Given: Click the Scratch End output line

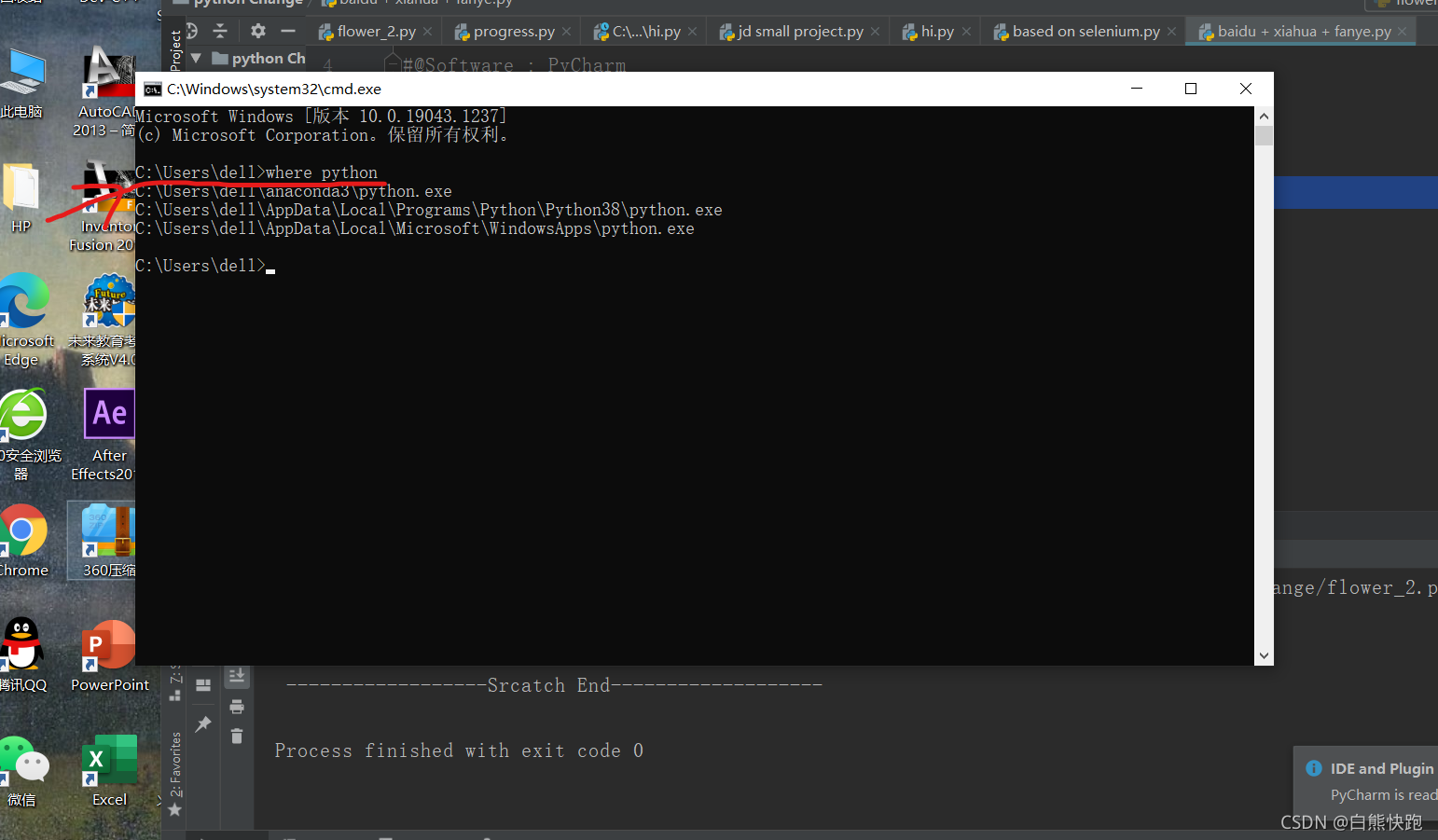Looking at the screenshot, I should [554, 685].
